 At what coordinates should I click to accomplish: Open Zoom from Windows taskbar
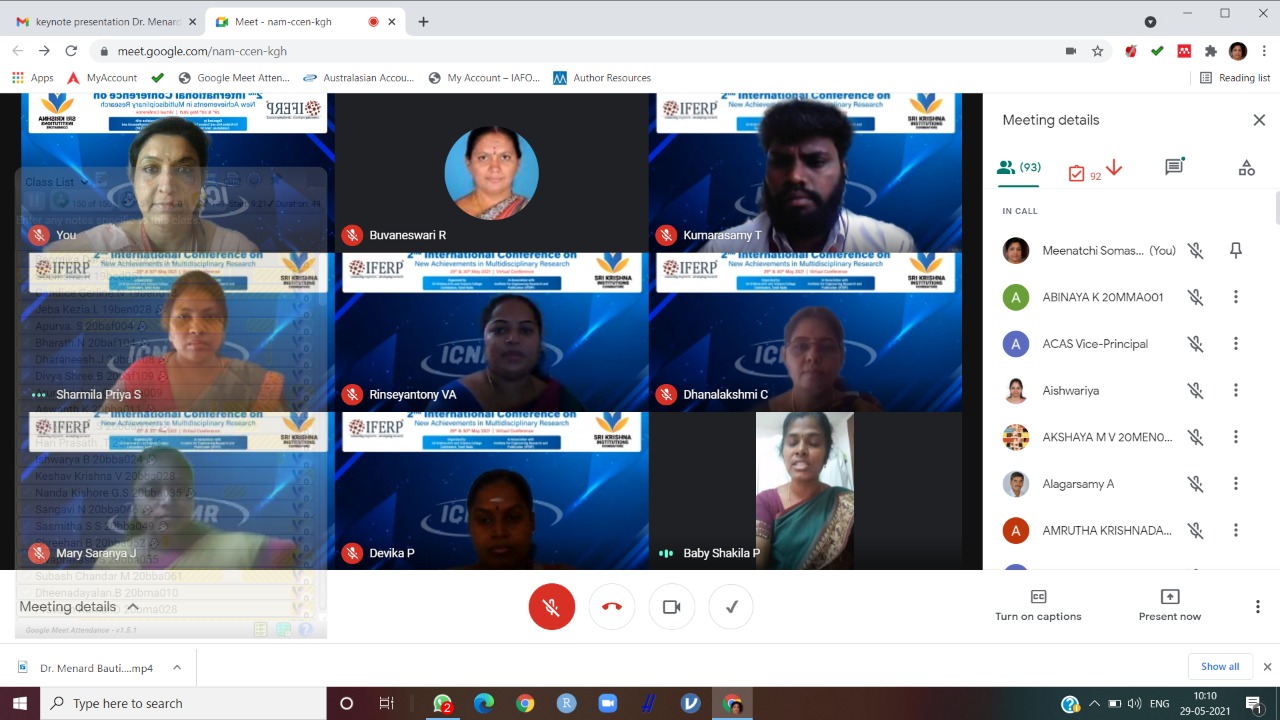pyautogui.click(x=607, y=703)
